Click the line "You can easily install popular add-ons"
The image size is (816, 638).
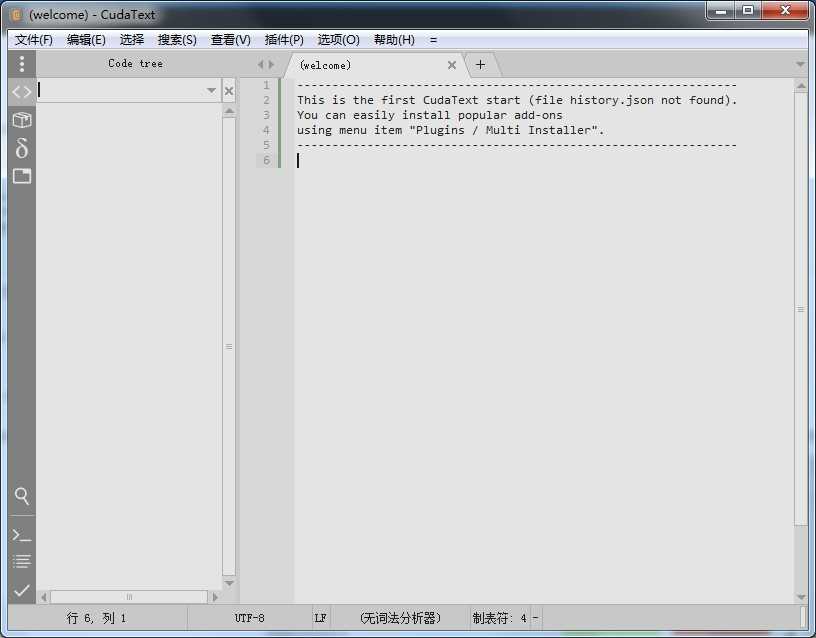(430, 115)
